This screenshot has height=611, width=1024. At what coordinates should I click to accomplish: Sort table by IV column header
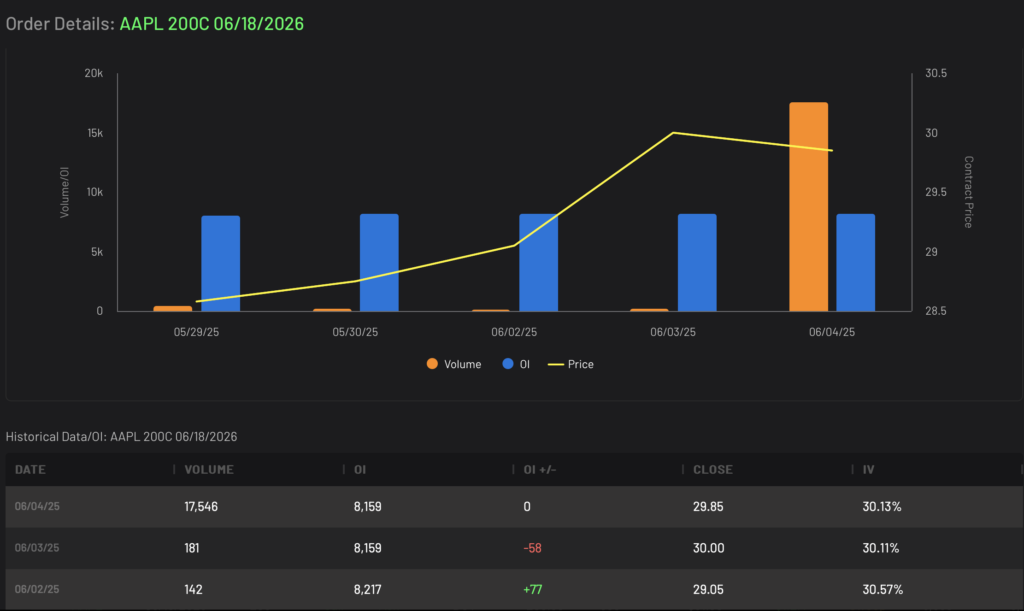[x=868, y=469]
